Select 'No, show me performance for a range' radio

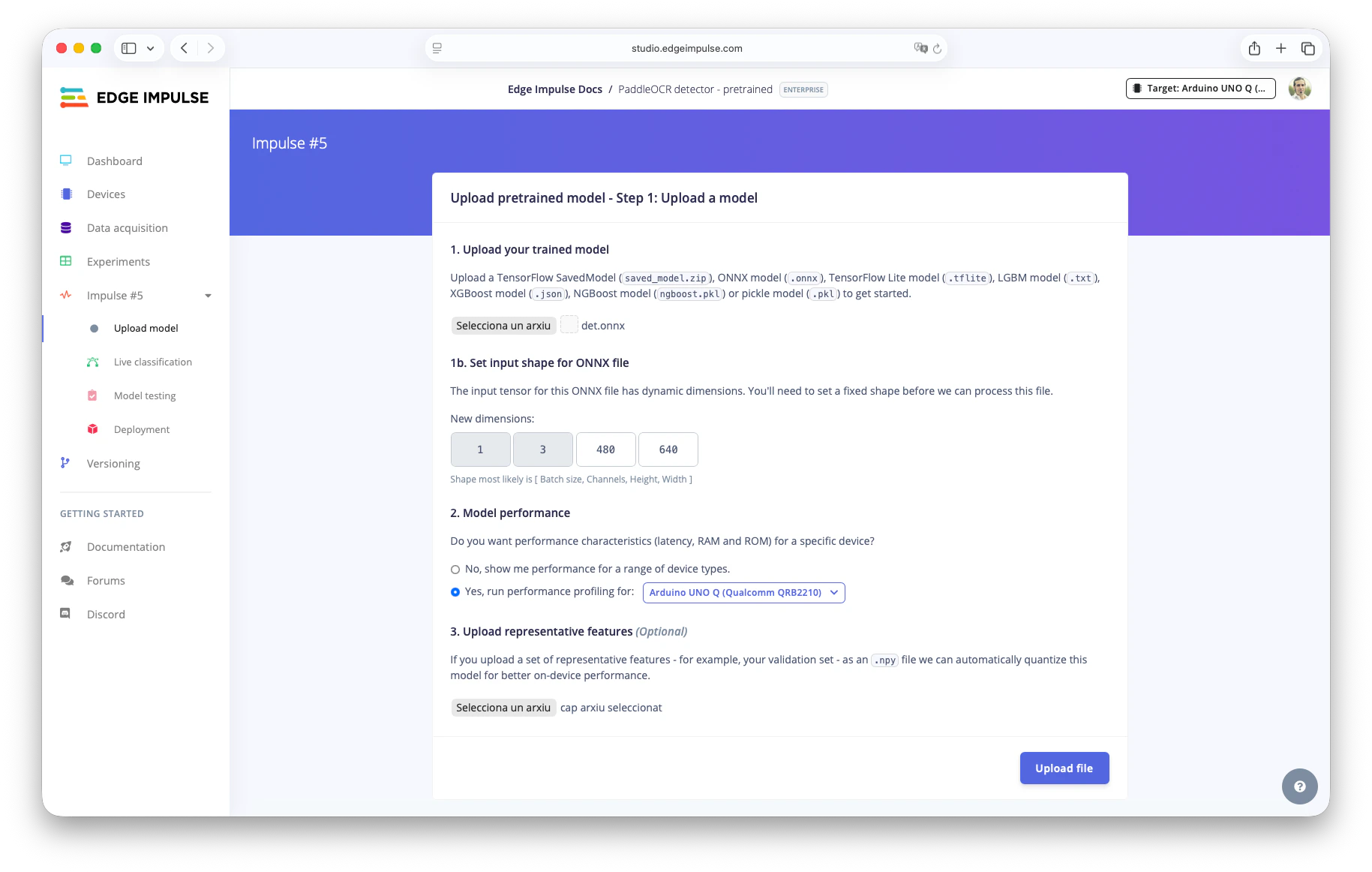pyautogui.click(x=455, y=570)
